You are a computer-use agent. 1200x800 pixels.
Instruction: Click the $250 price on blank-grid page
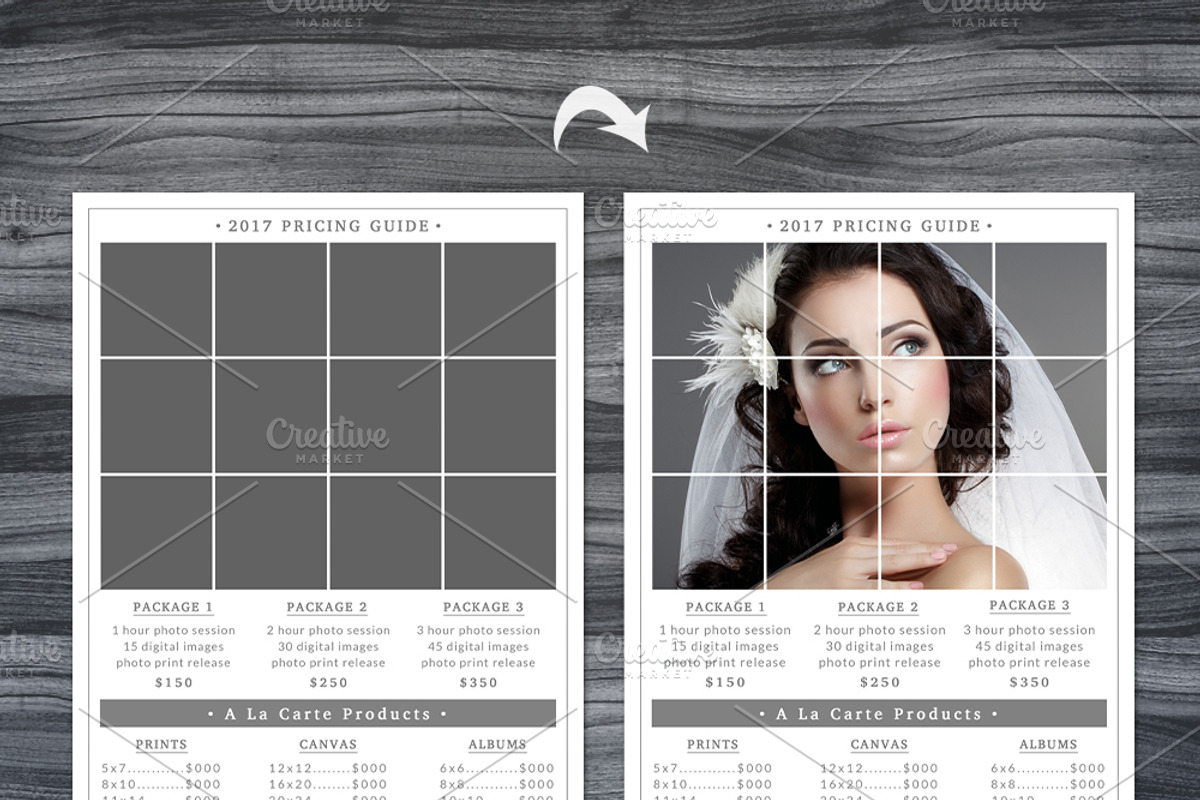pyautogui.click(x=328, y=683)
